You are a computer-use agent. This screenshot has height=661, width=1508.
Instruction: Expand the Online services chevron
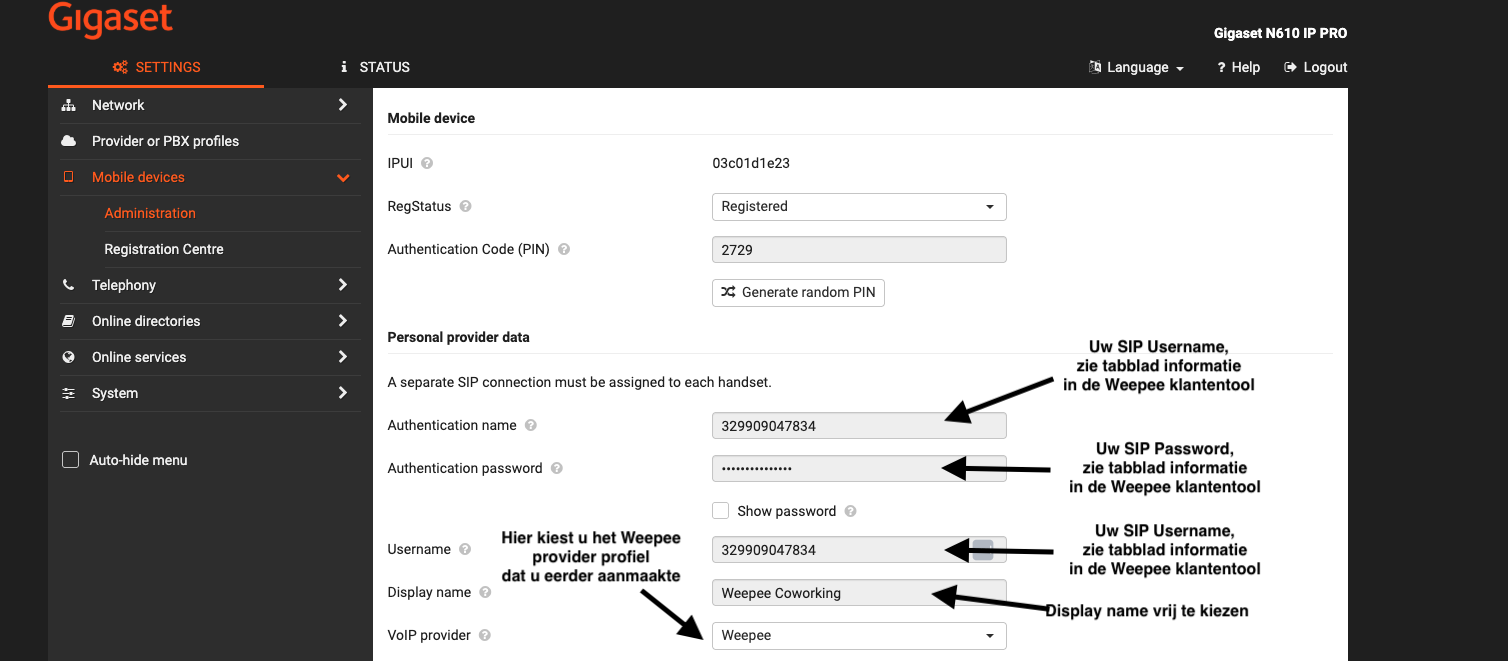click(343, 357)
